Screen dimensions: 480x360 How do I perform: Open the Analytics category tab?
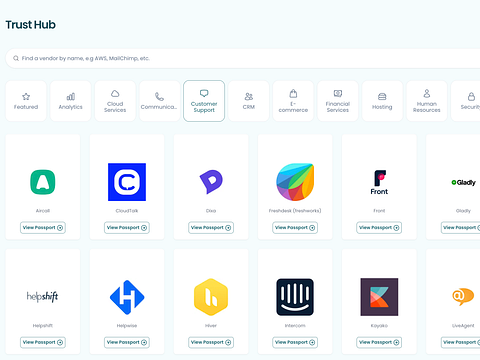pyautogui.click(x=70, y=101)
